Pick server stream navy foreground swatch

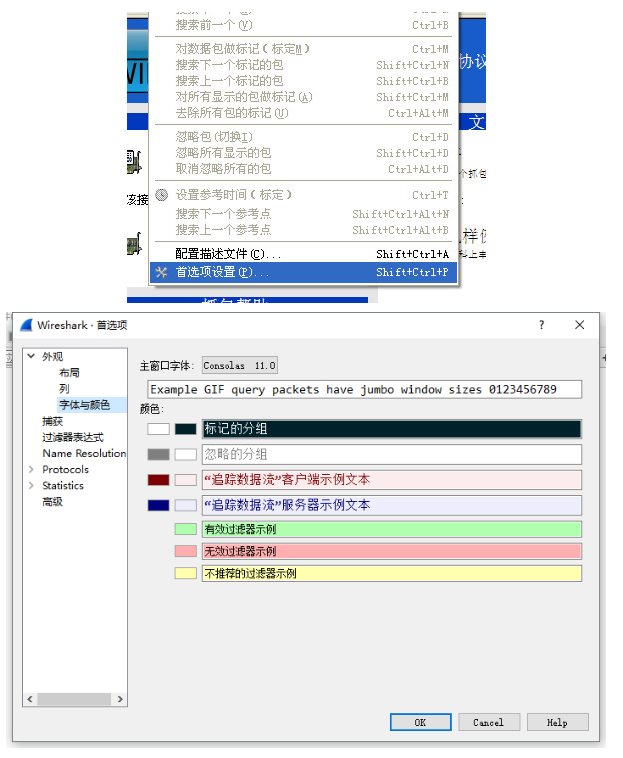pyautogui.click(x=159, y=505)
